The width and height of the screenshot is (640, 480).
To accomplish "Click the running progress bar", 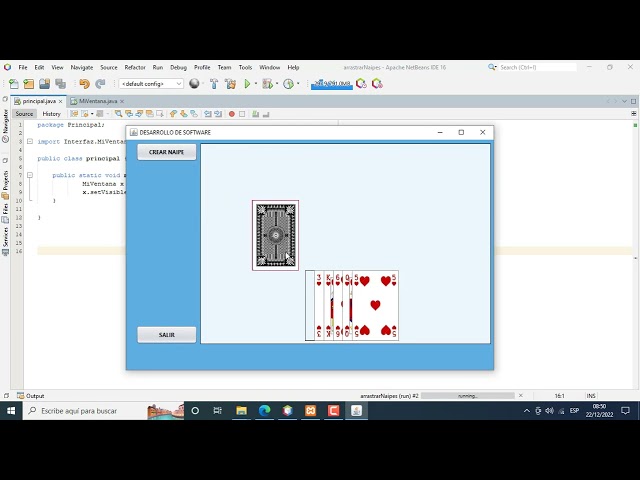I will (x=468, y=396).
